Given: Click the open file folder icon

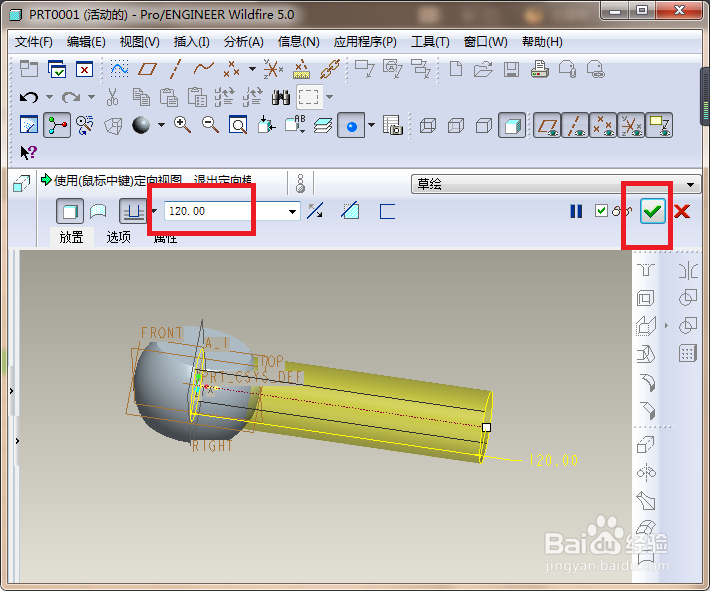Looking at the screenshot, I should click(484, 69).
